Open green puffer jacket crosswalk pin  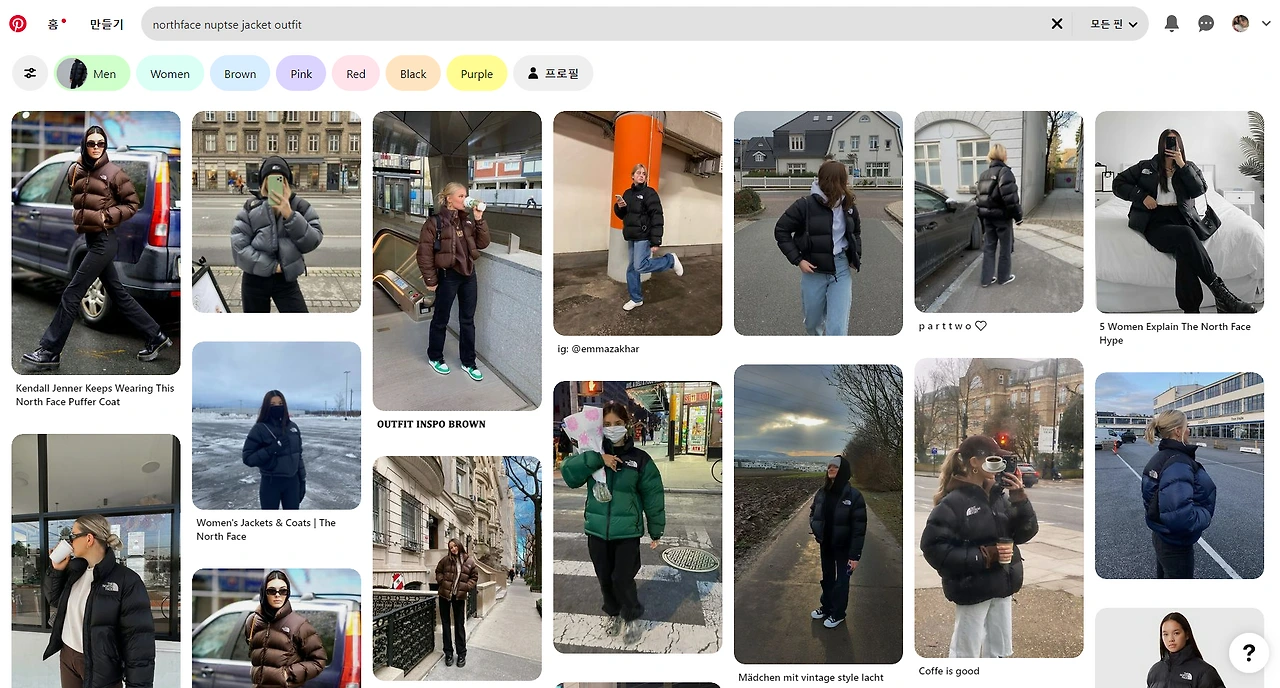pyautogui.click(x=638, y=517)
